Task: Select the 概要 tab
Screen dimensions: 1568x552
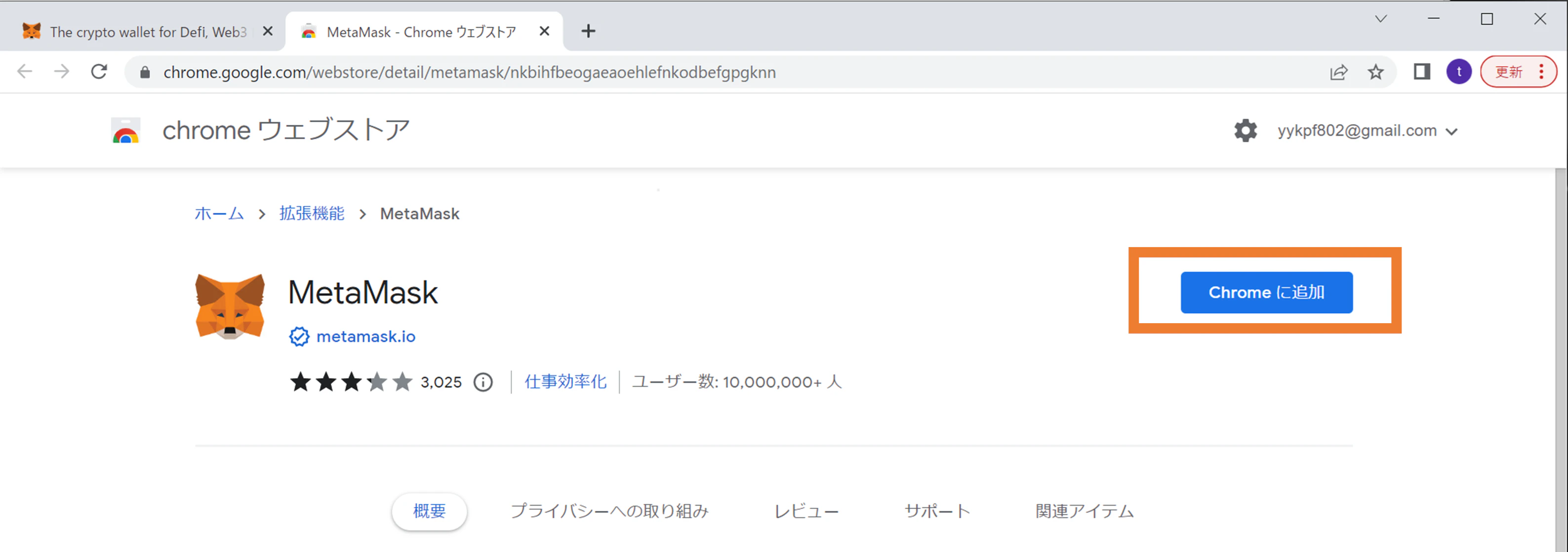Action: pos(430,511)
